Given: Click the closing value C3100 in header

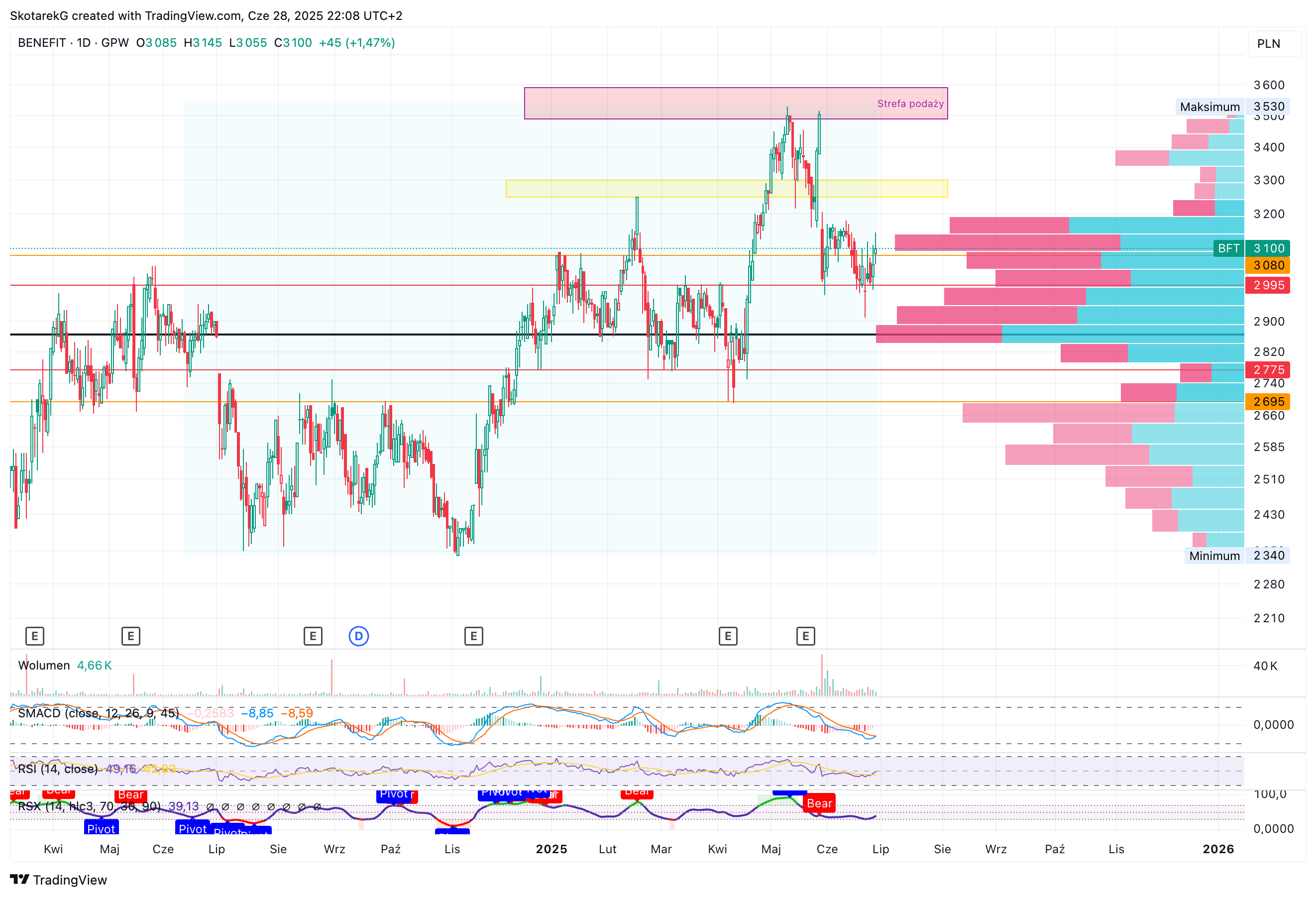Looking at the screenshot, I should click(x=293, y=43).
